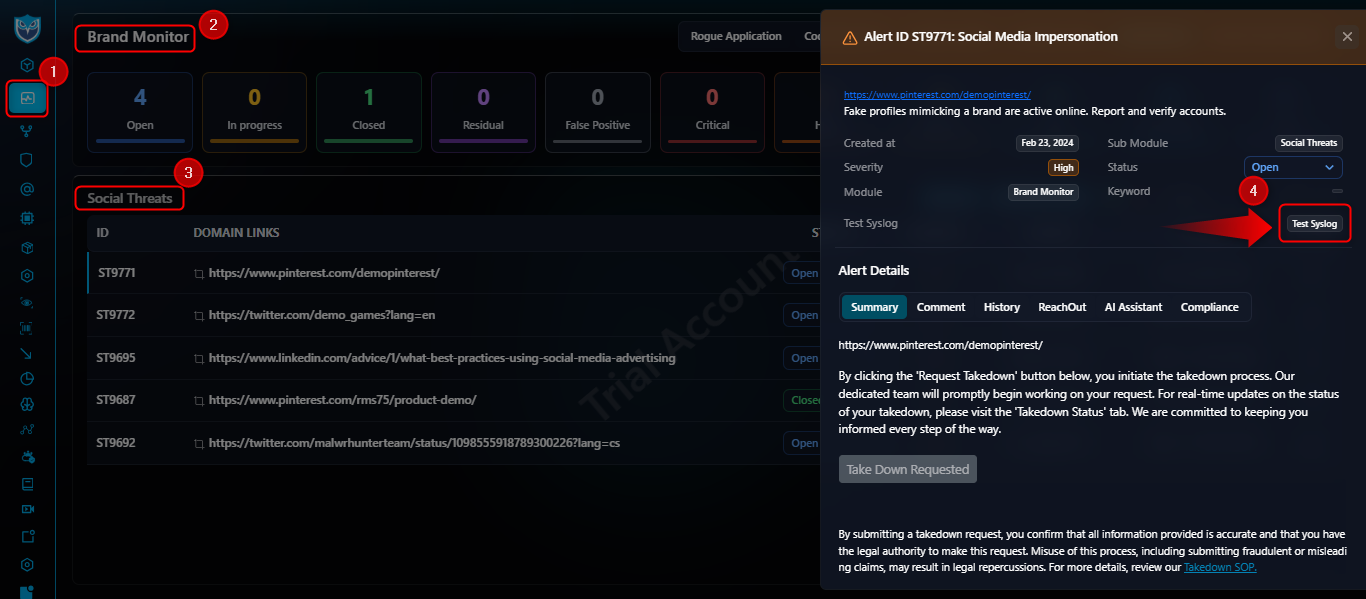1366x599 pixels.
Task: Select table row ST9687
Action: (x=453, y=400)
